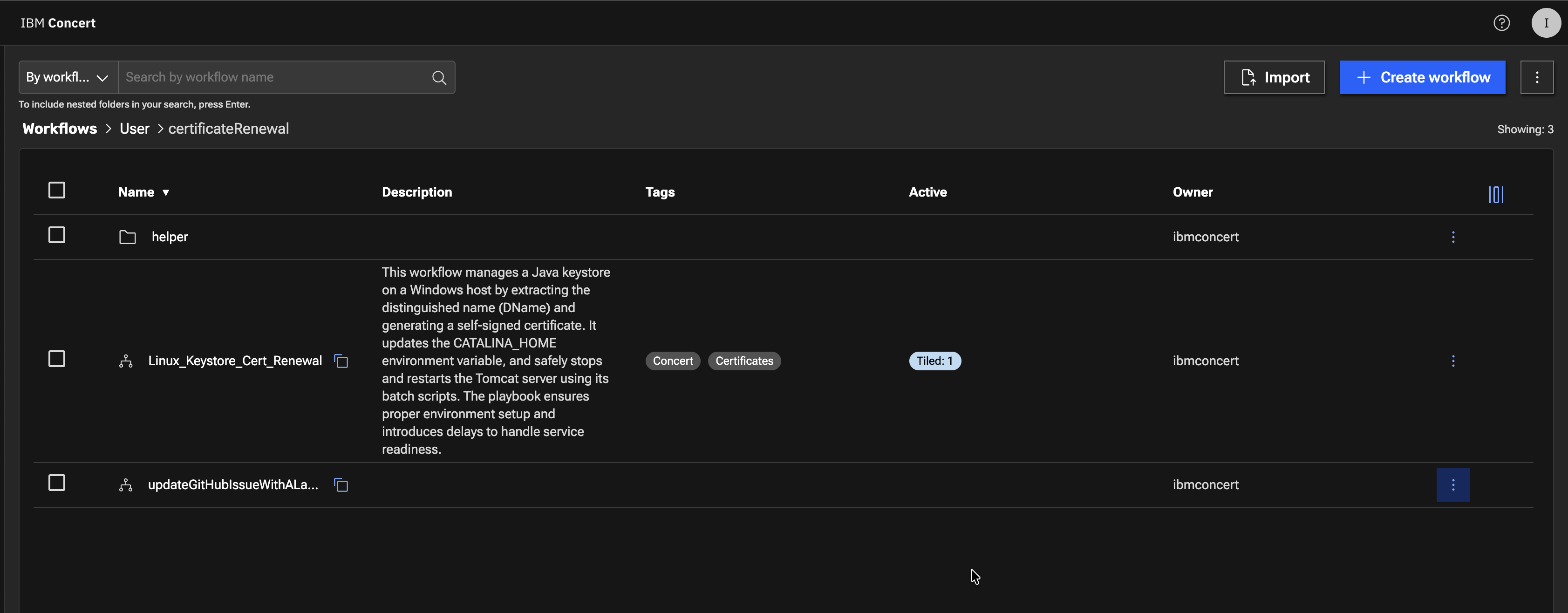The image size is (1568, 613).
Task: Navigate to User breadcrumb
Action: point(134,129)
